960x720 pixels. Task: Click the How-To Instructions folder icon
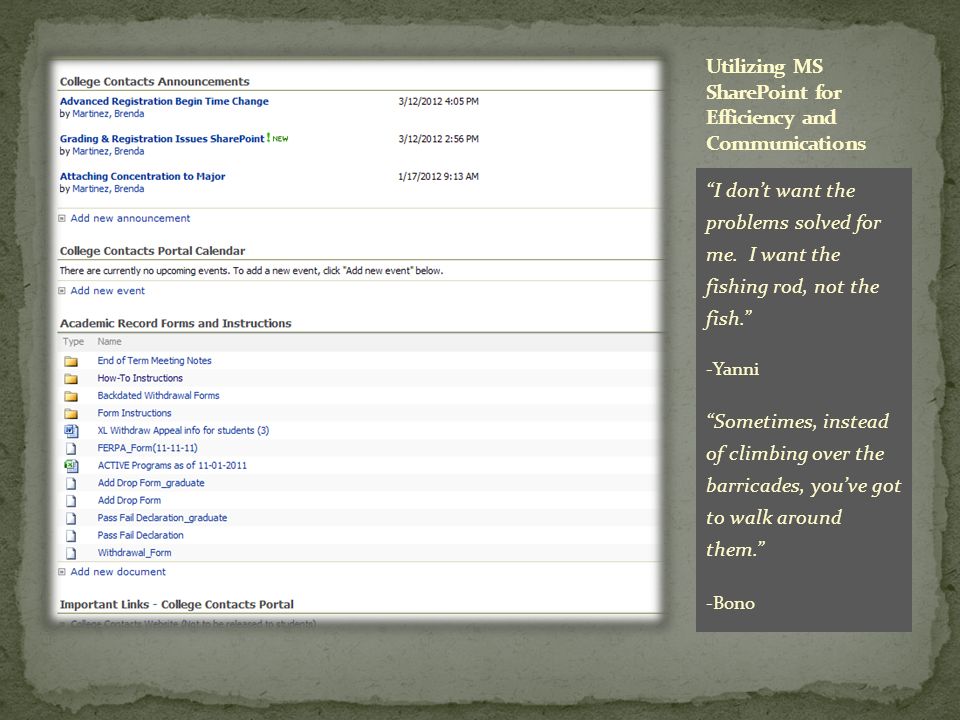pos(71,378)
